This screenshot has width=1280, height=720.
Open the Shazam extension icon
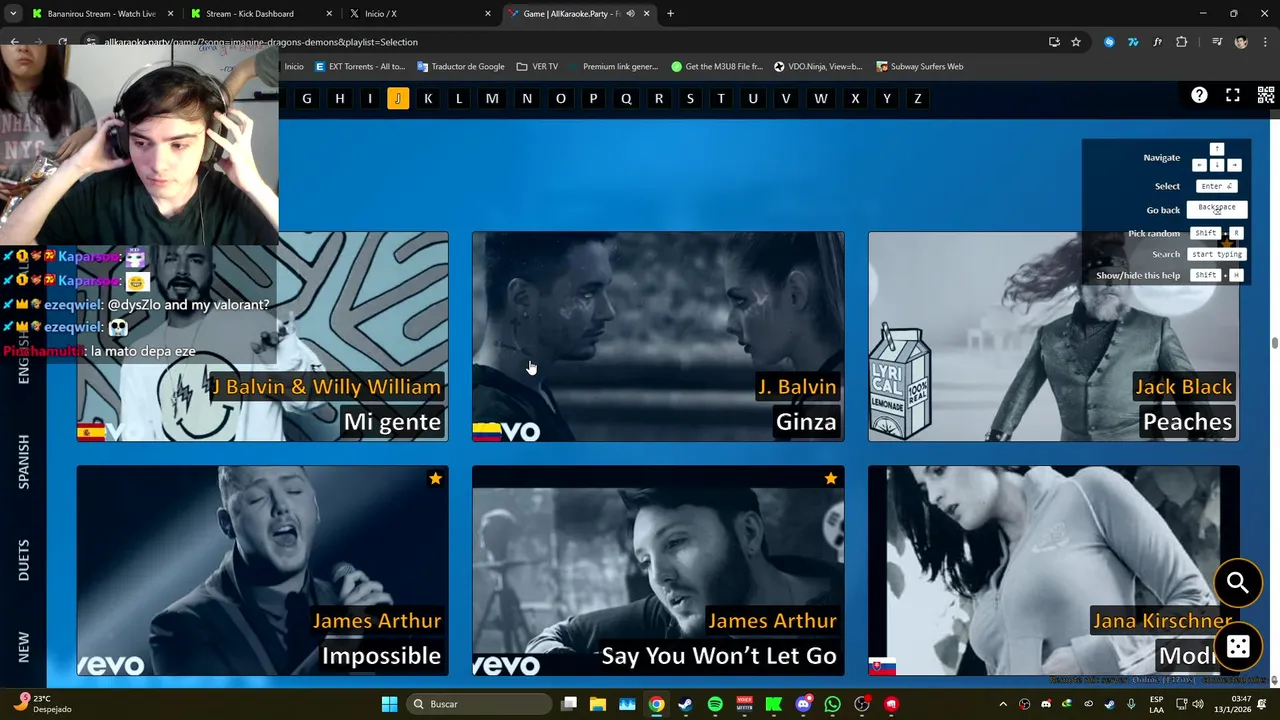point(1109,42)
